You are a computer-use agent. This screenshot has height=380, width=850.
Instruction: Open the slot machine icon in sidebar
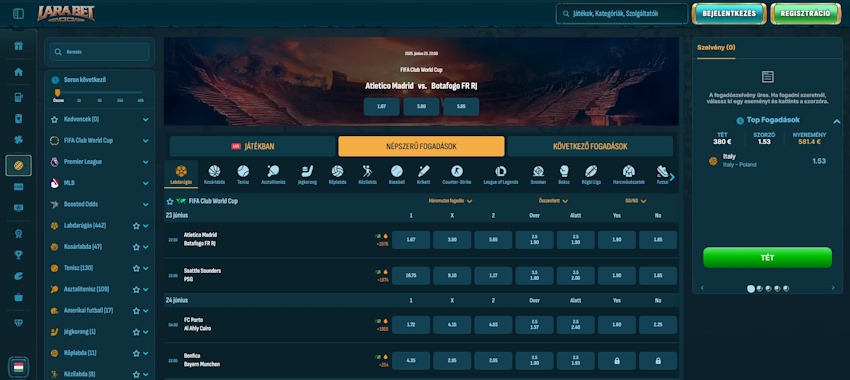tap(18, 98)
